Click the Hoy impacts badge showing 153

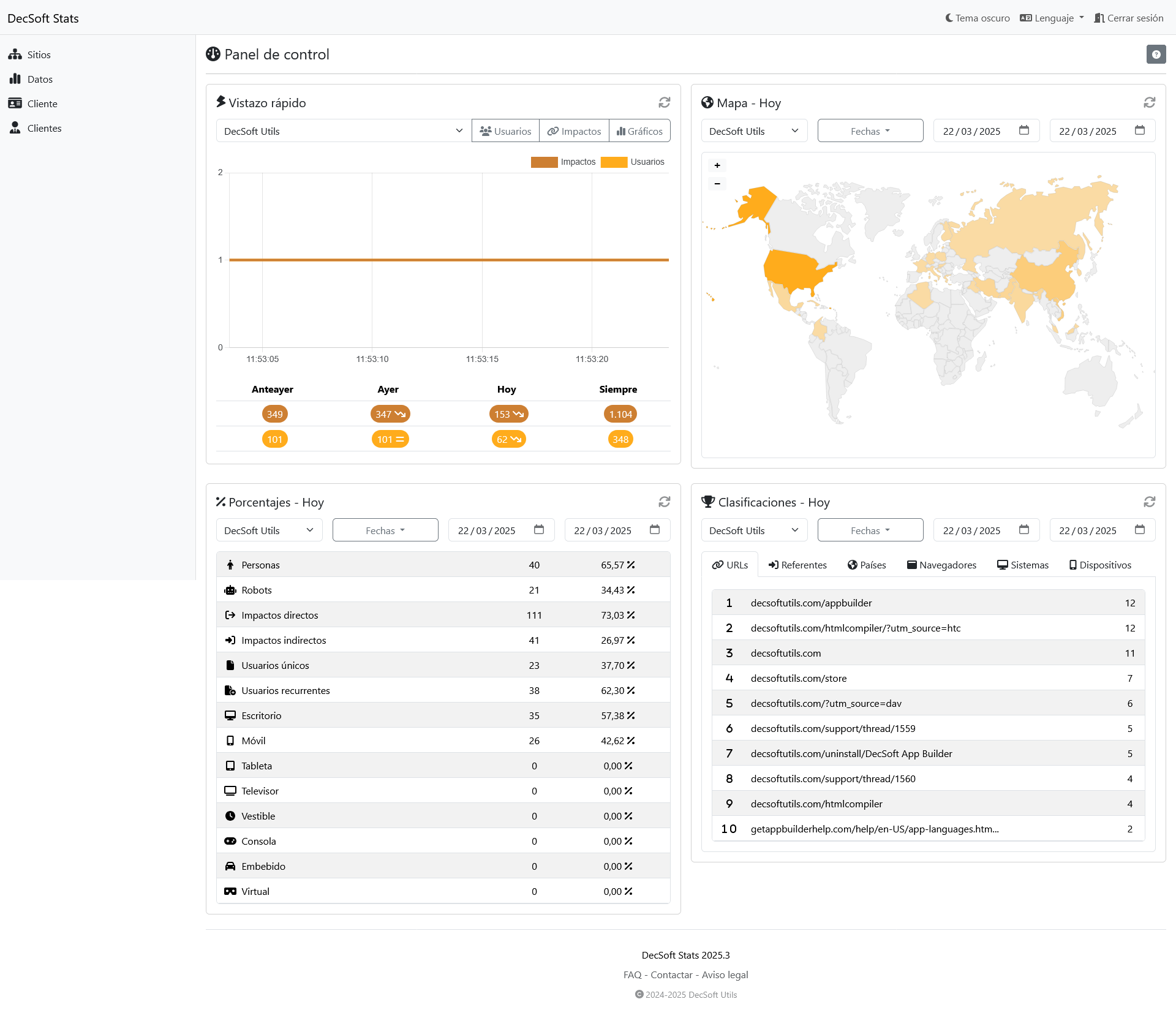(508, 414)
